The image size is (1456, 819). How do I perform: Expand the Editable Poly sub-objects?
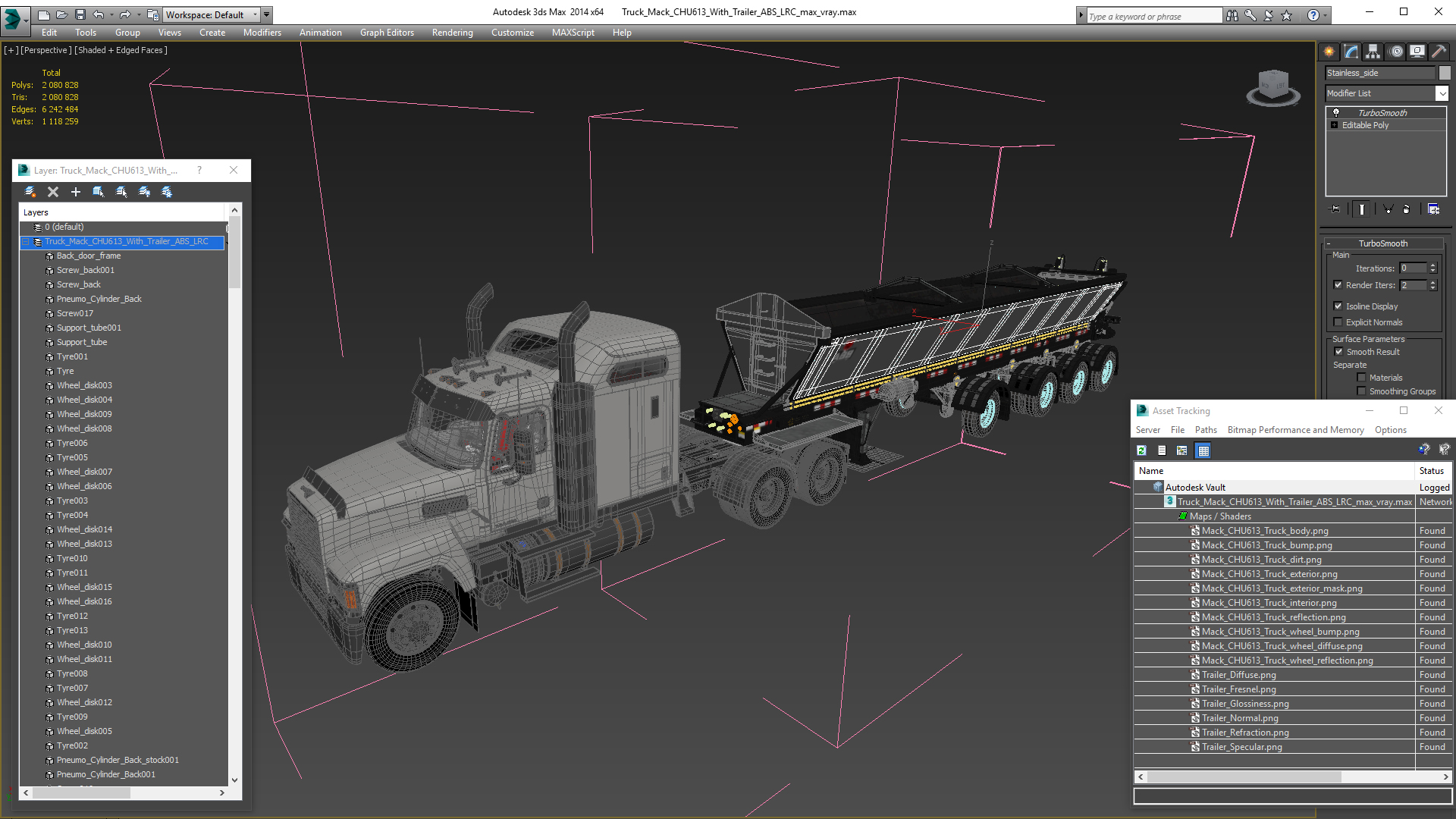point(1335,125)
